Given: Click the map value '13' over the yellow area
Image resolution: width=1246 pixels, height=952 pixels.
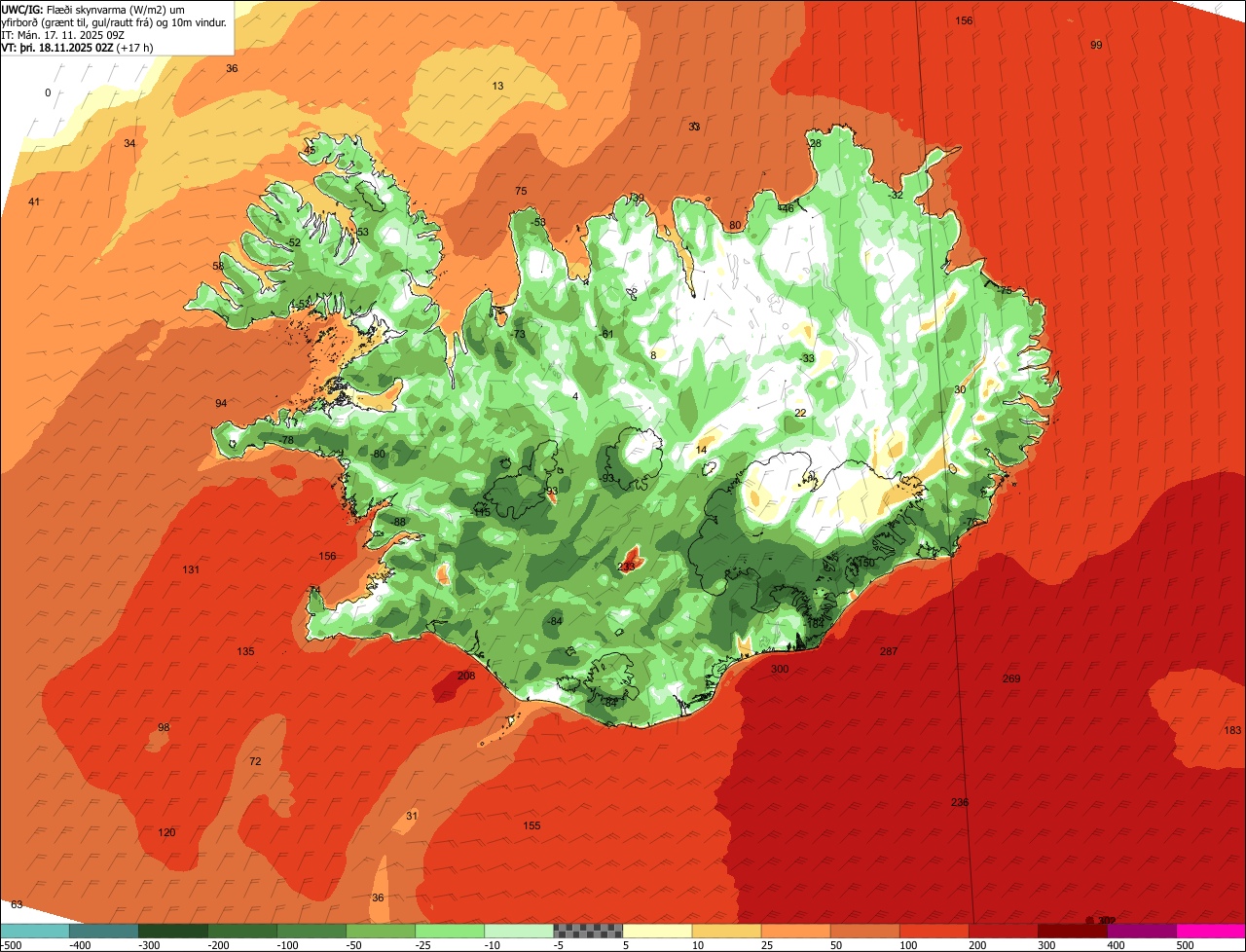Looking at the screenshot, I should tap(497, 86).
